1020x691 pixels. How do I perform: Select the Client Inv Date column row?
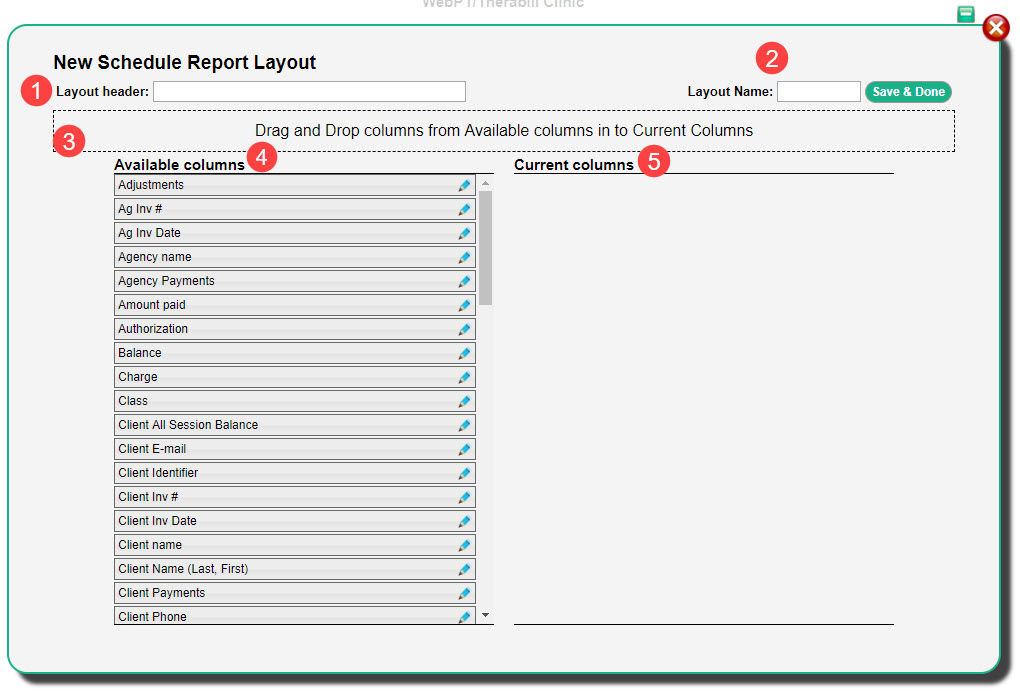pyautogui.click(x=295, y=522)
